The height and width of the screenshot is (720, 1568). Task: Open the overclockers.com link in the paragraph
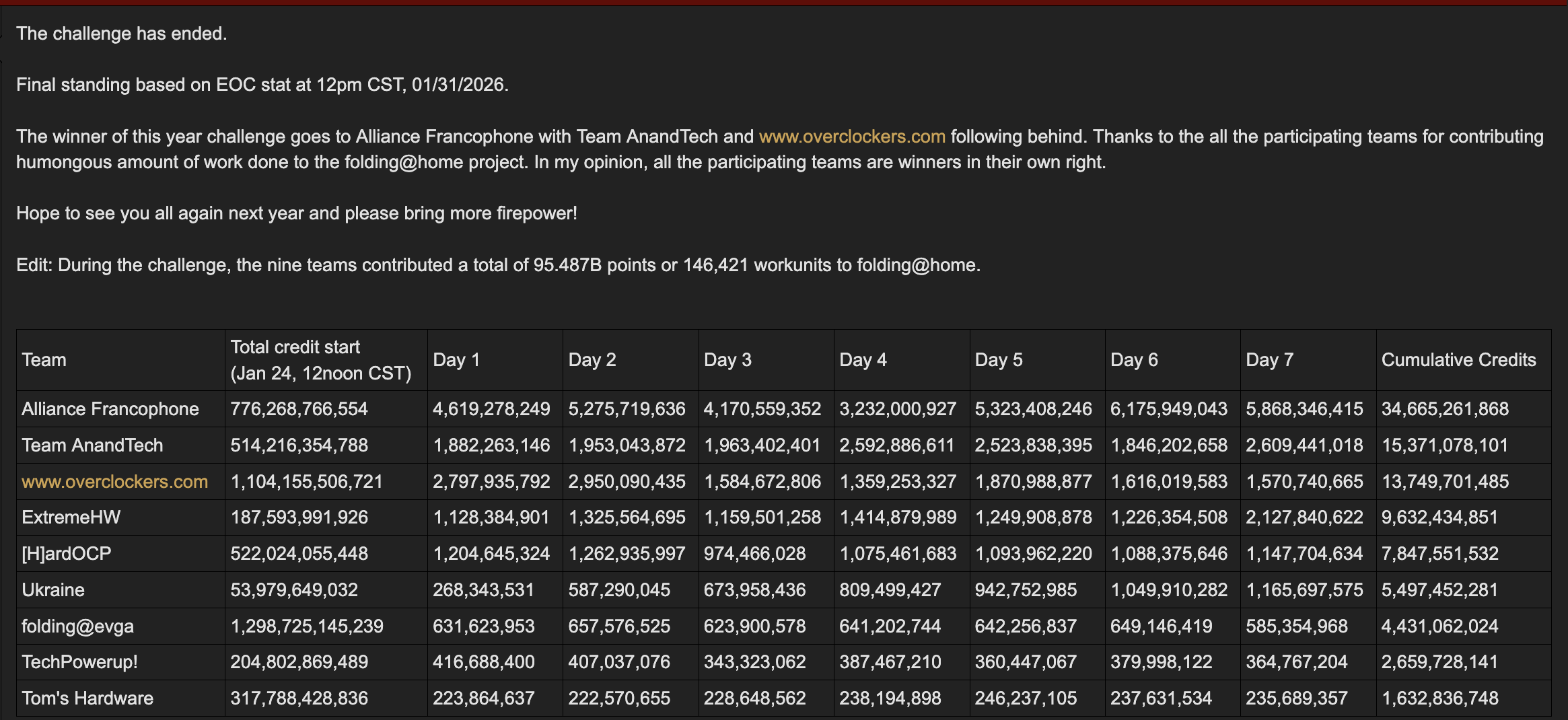click(852, 137)
